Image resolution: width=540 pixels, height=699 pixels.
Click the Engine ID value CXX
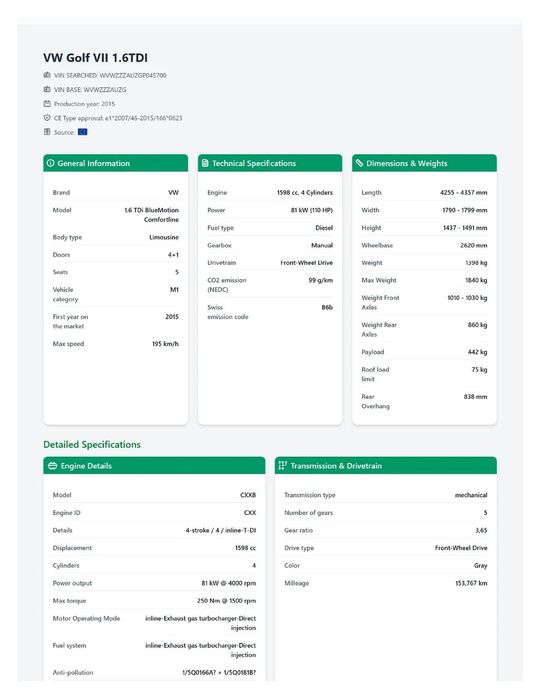coord(250,513)
